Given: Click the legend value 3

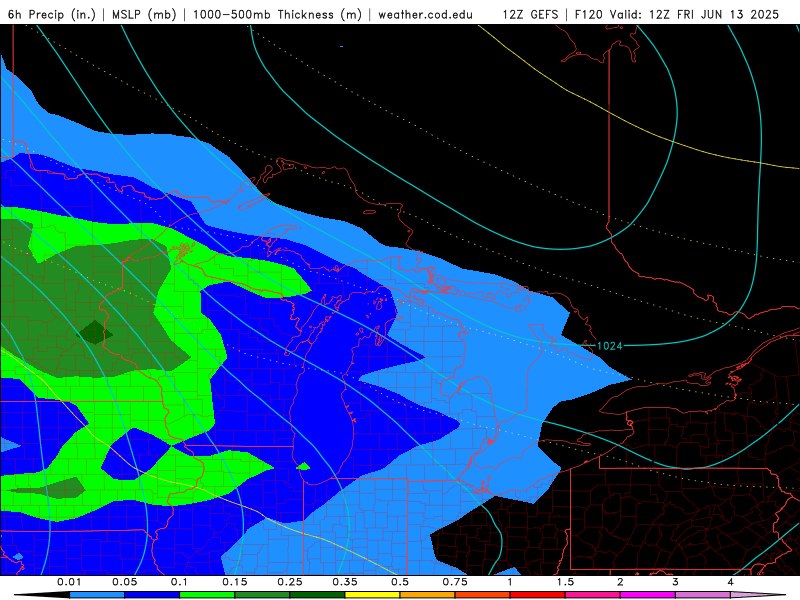Looking at the screenshot, I should pyautogui.click(x=676, y=582).
